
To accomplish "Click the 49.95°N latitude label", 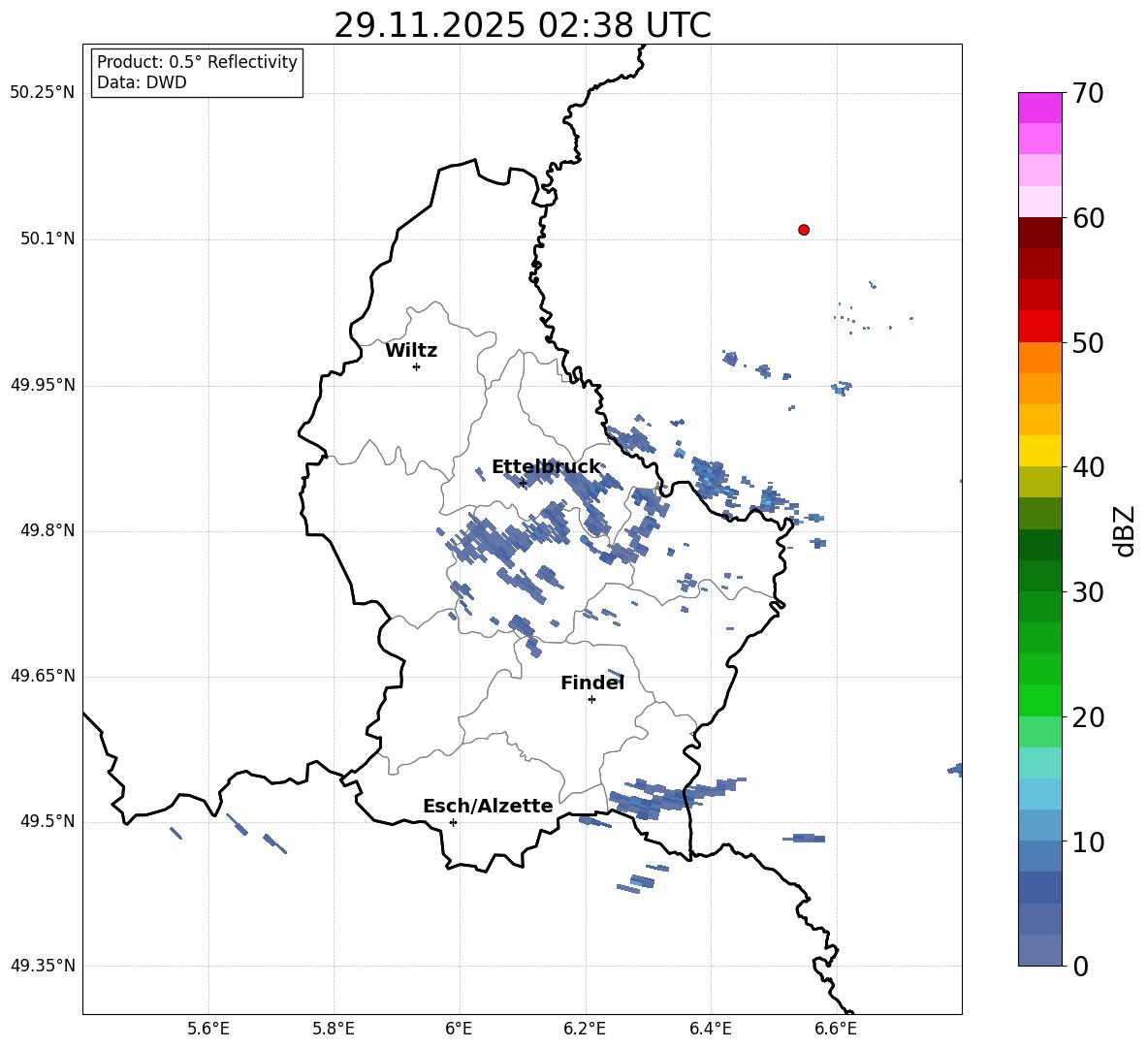I will [43, 385].
